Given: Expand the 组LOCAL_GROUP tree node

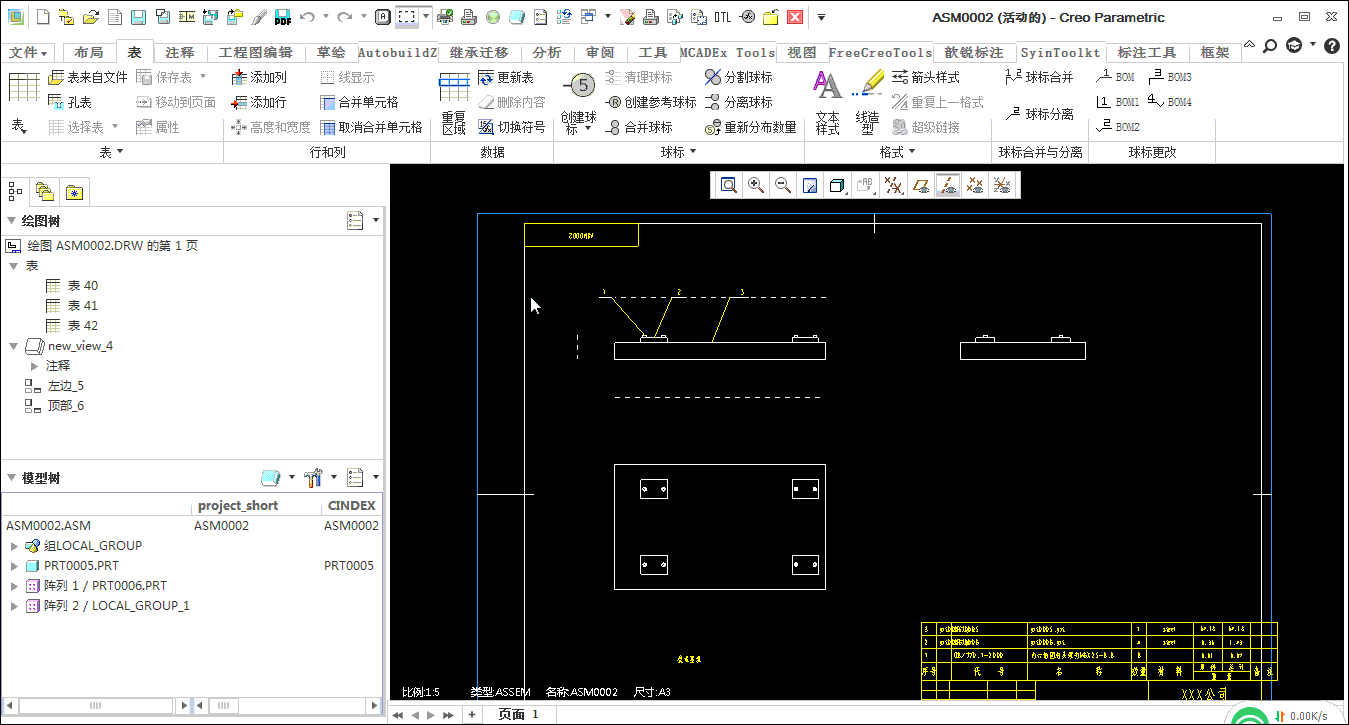Looking at the screenshot, I should coord(14,546).
